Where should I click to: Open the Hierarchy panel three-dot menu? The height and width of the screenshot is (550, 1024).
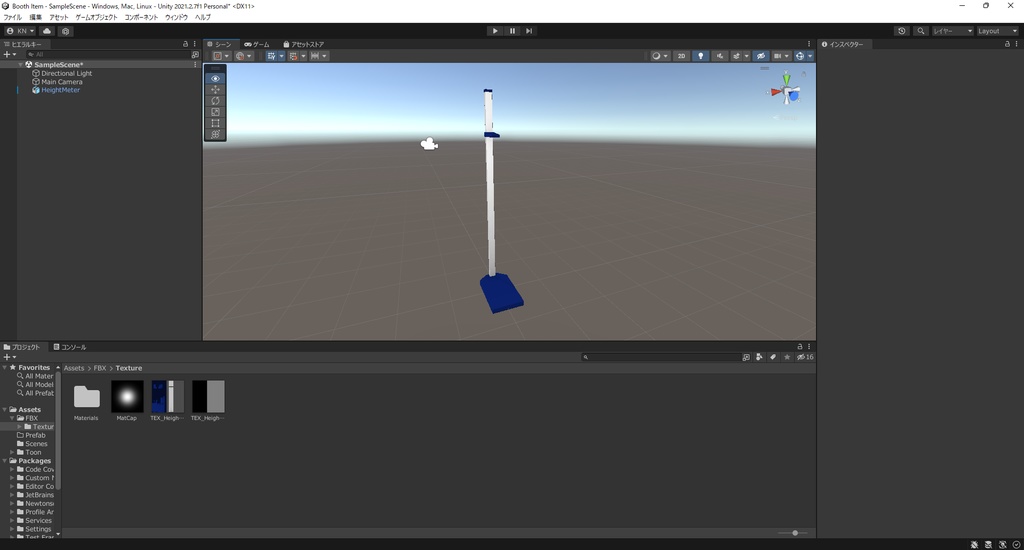tap(195, 44)
